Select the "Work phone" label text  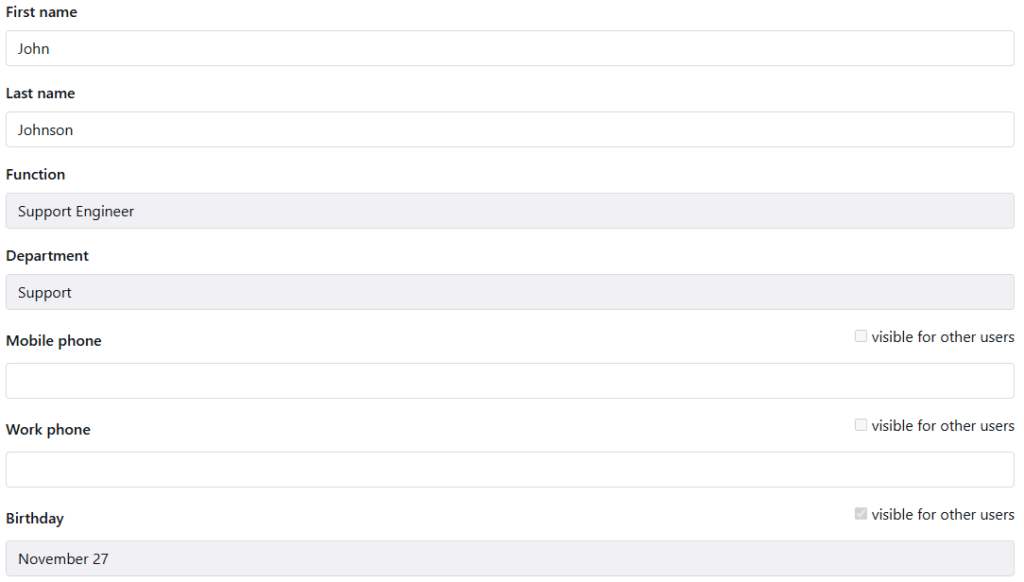[48, 430]
